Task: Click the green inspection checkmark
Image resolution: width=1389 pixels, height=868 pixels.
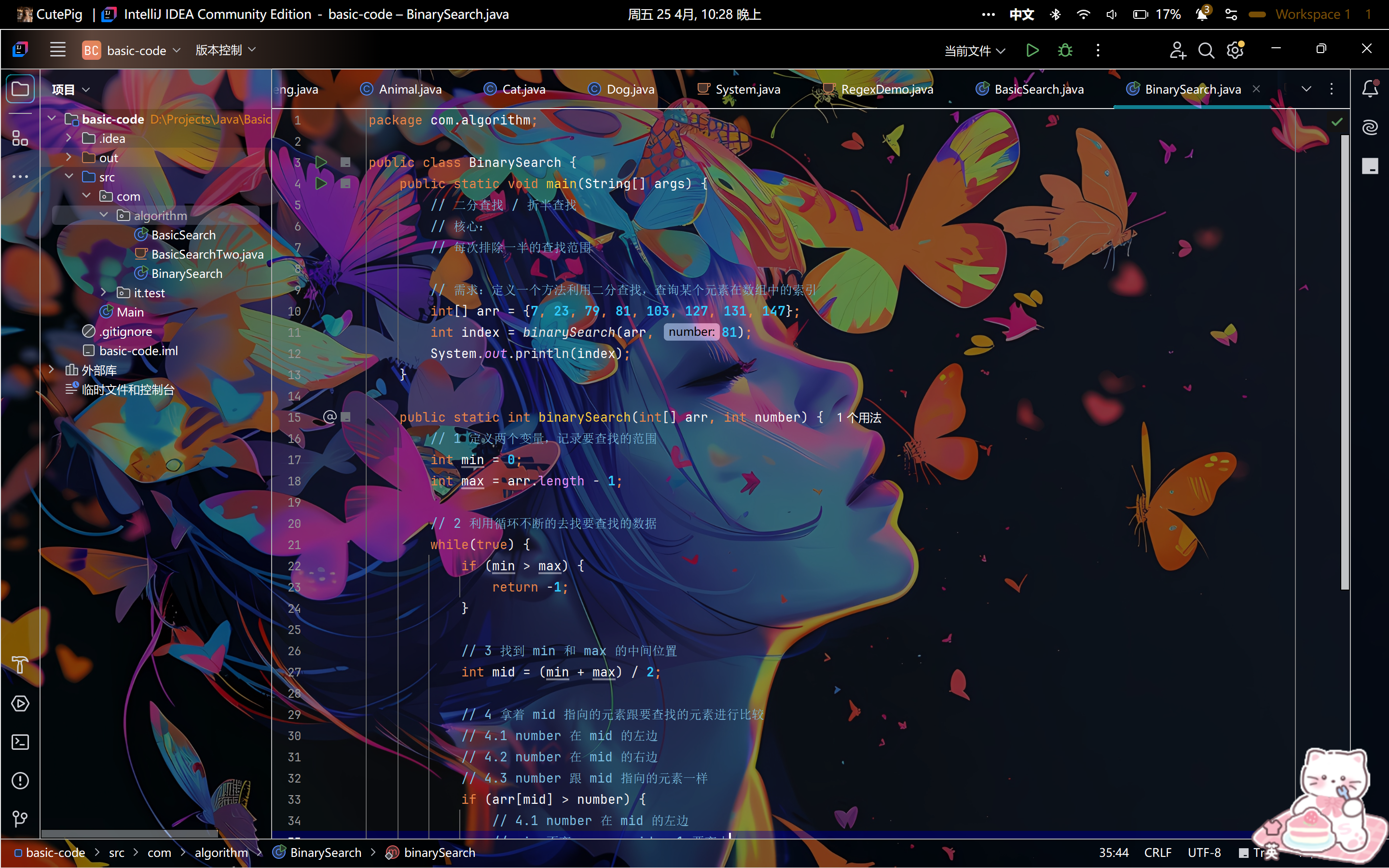Action: [x=1337, y=122]
